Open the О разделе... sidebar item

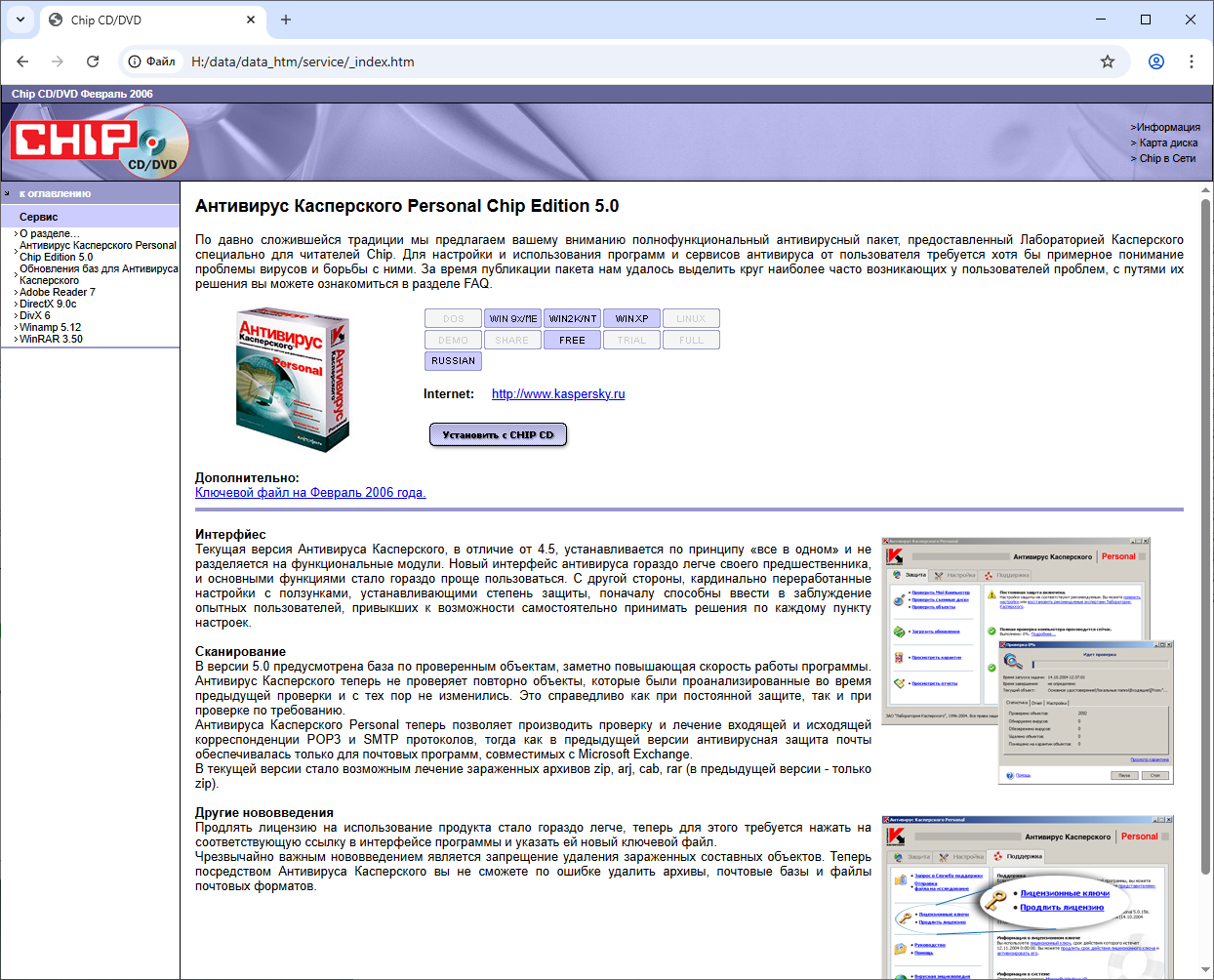pyautogui.click(x=50, y=233)
